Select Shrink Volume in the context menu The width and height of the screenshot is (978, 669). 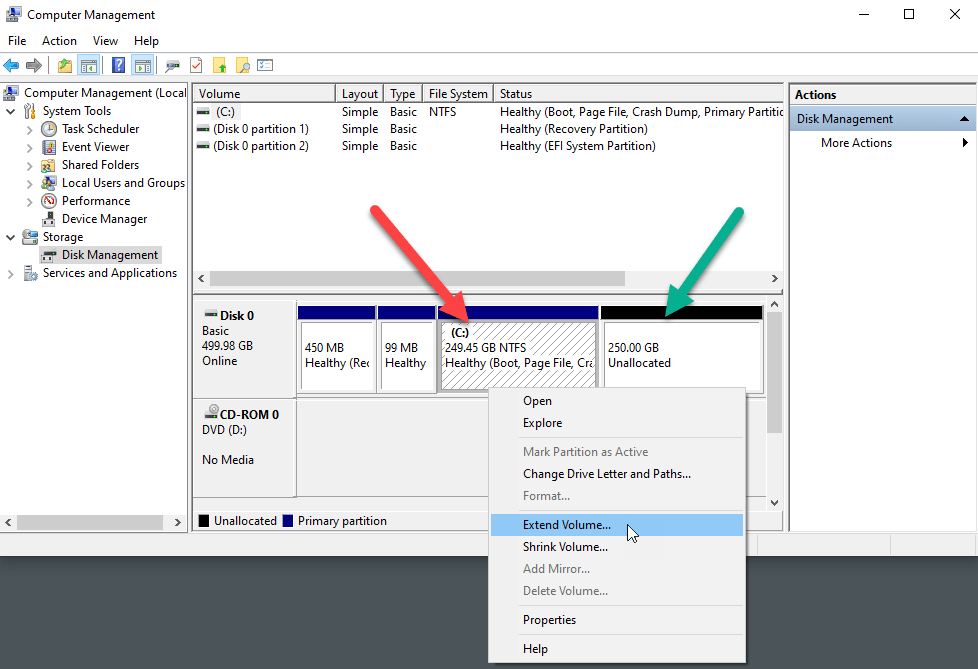(565, 547)
